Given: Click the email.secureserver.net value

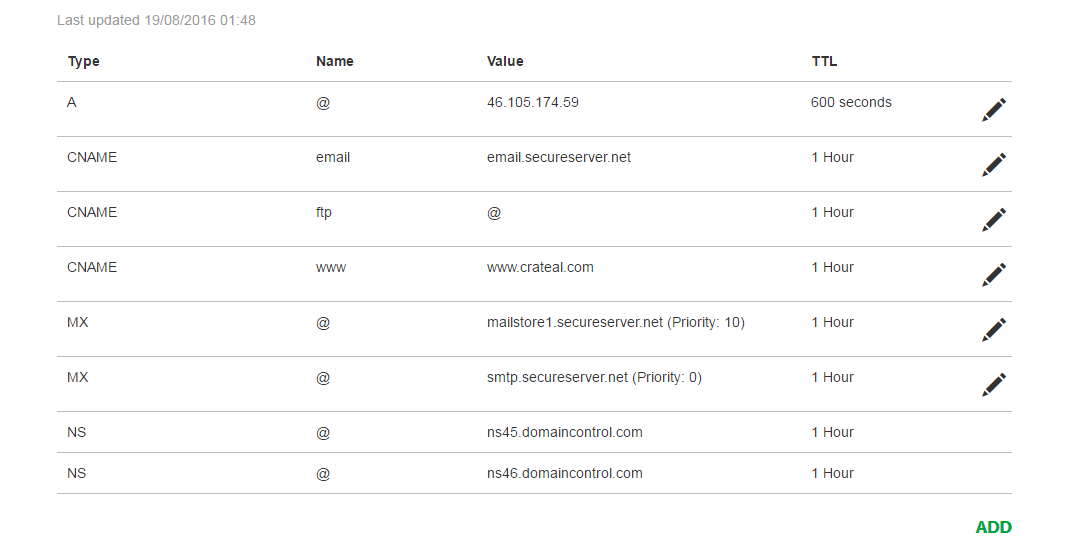Looking at the screenshot, I should click(559, 157).
